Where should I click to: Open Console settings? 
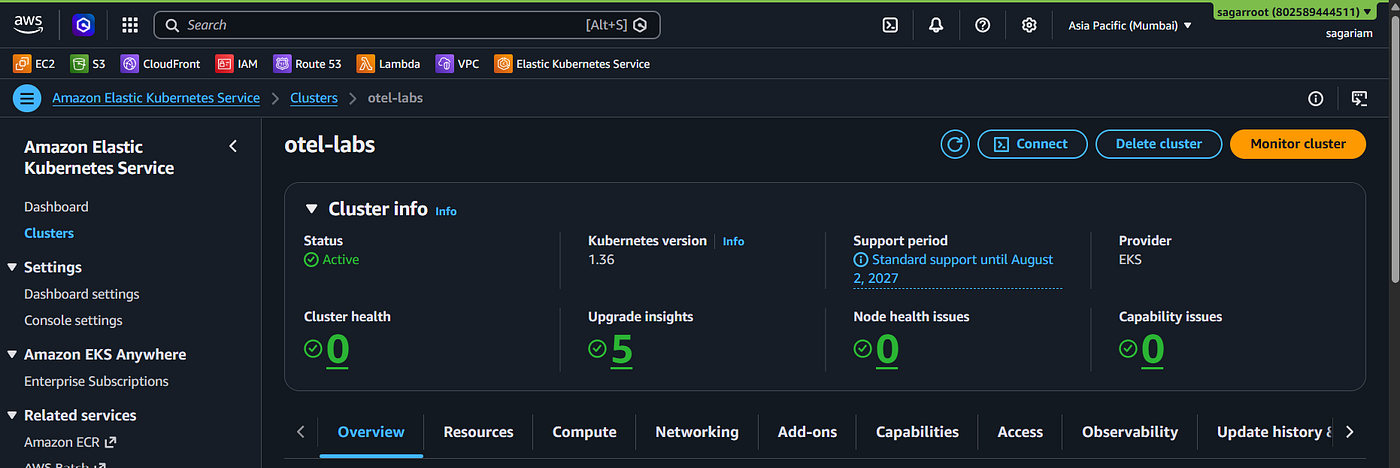73,320
